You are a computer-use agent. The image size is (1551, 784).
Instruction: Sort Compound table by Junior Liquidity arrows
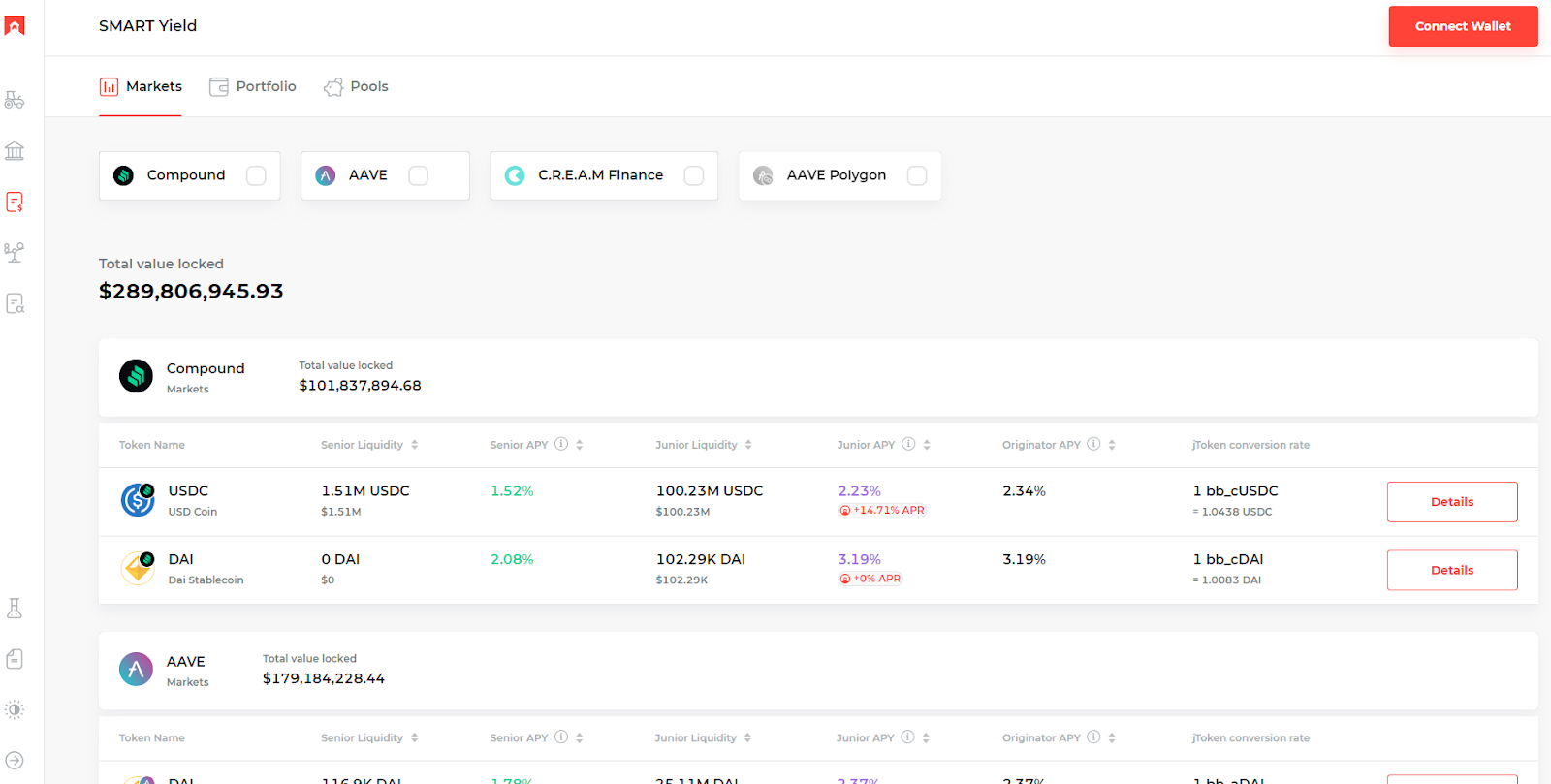(x=748, y=445)
